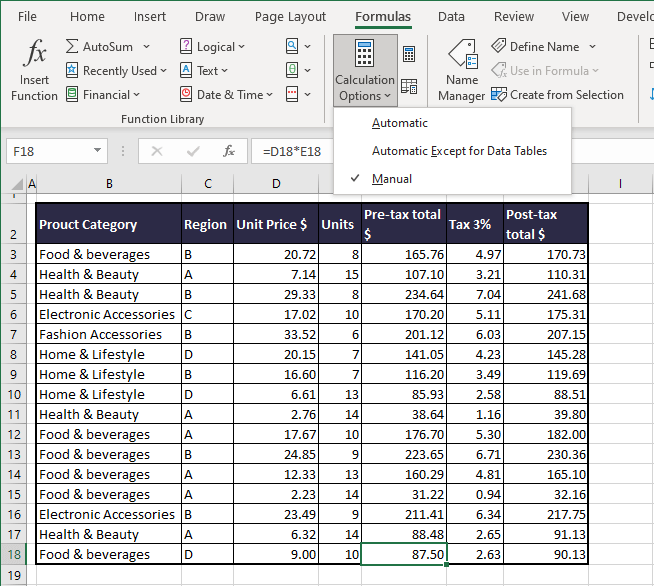Open the Data tab

click(x=451, y=16)
